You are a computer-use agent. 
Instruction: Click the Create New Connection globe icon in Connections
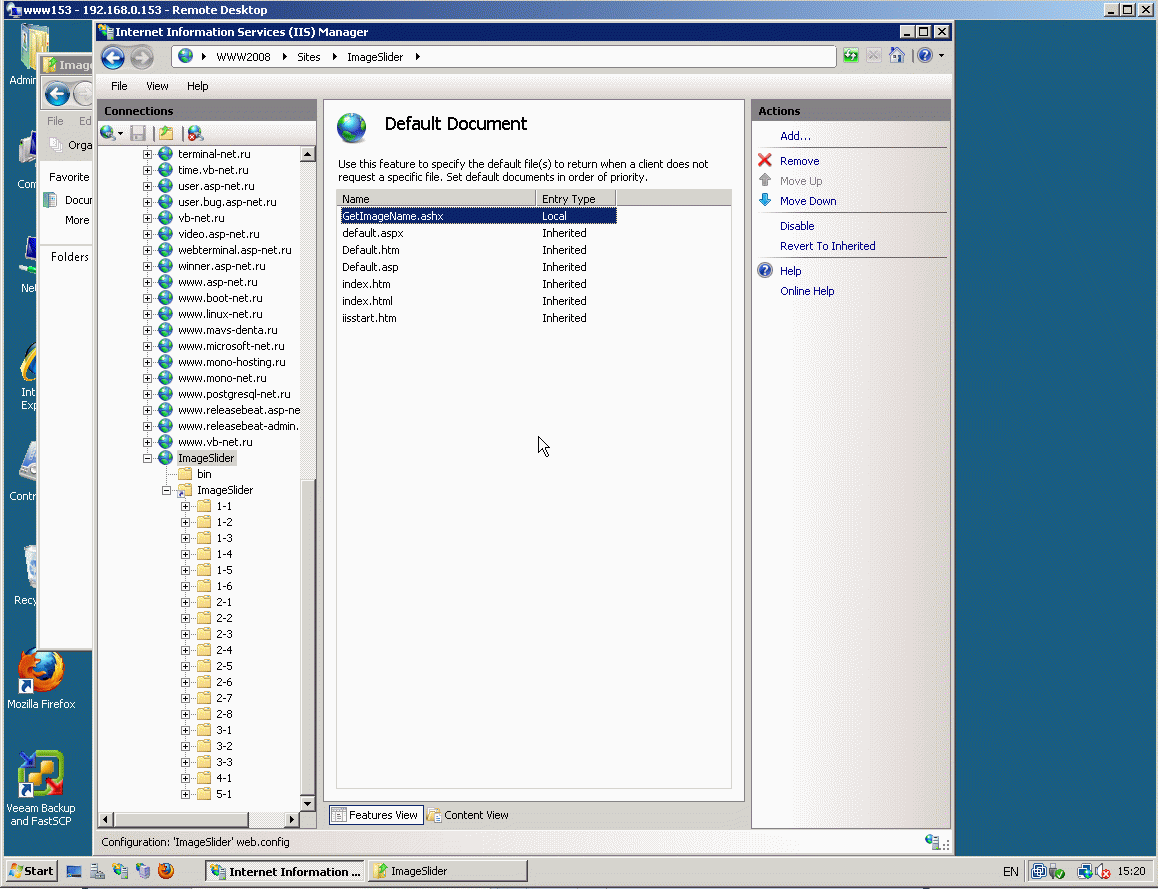pyautogui.click(x=108, y=133)
